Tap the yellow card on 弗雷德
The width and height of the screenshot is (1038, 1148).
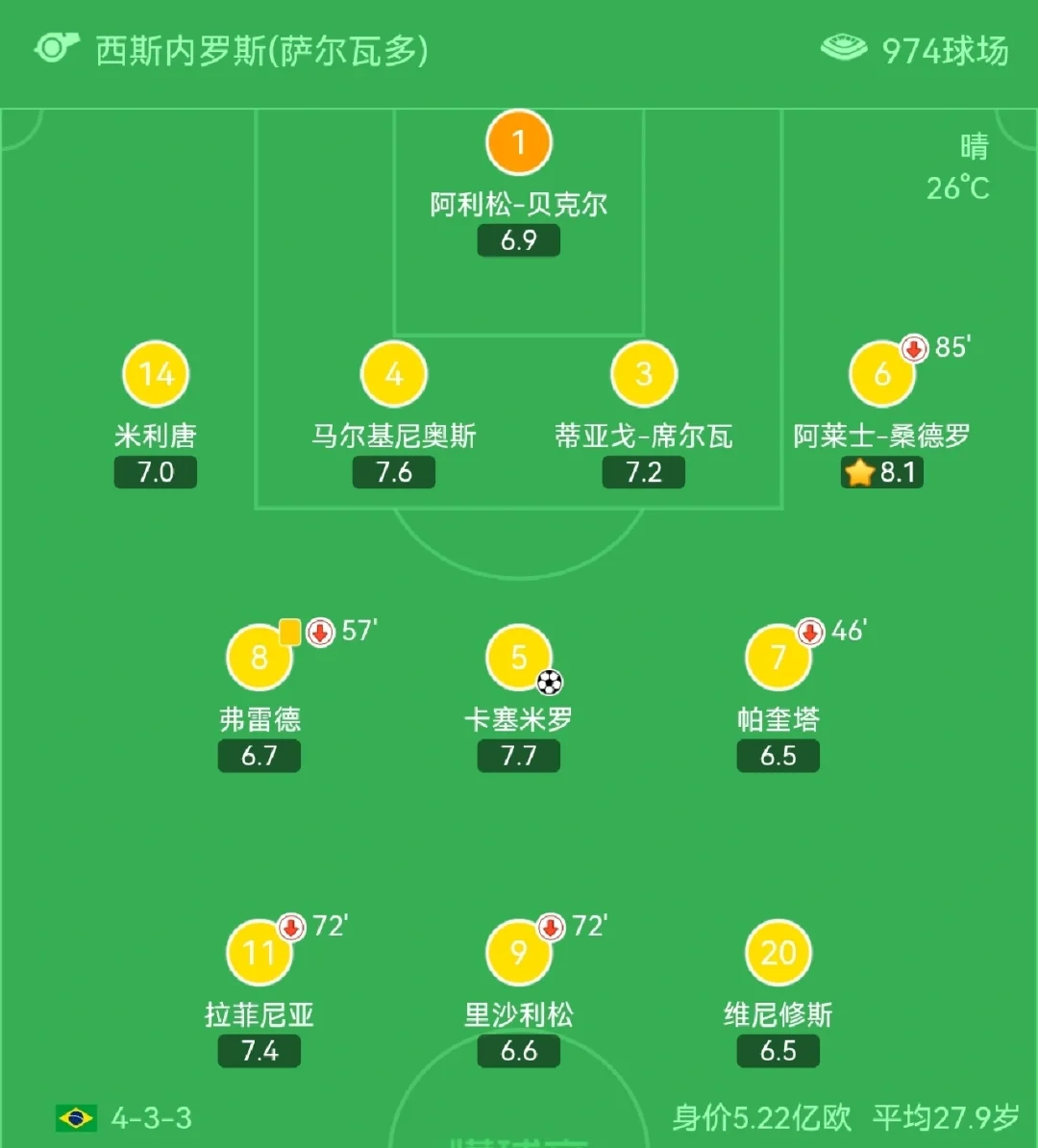pyautogui.click(x=289, y=632)
